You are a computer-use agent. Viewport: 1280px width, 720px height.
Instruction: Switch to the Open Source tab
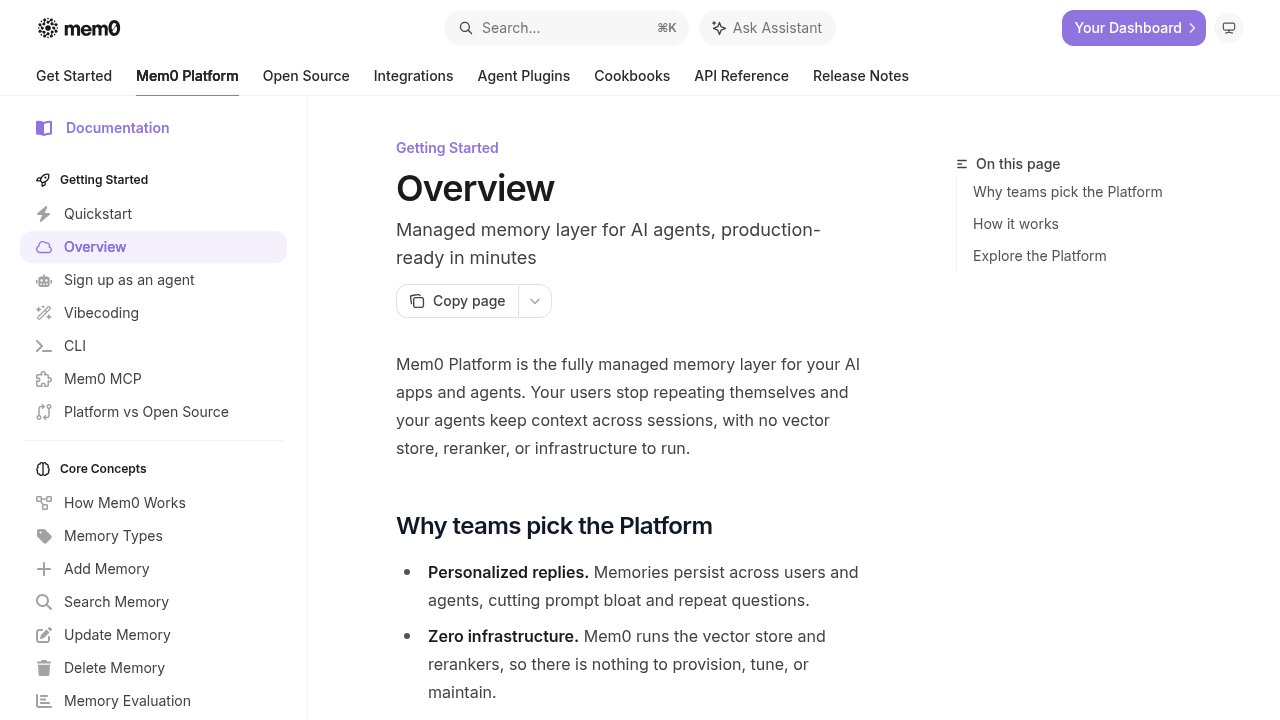306,76
